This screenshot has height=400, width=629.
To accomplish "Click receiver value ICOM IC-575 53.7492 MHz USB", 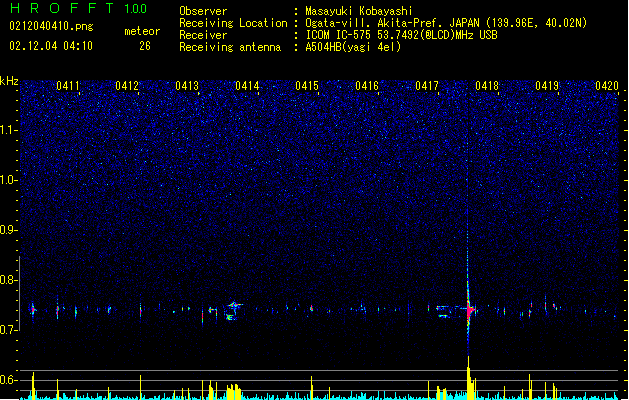I will [401, 35].
